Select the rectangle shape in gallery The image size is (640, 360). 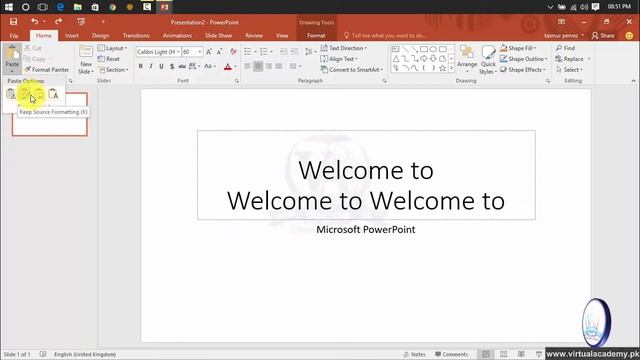pyautogui.click(x=424, y=49)
